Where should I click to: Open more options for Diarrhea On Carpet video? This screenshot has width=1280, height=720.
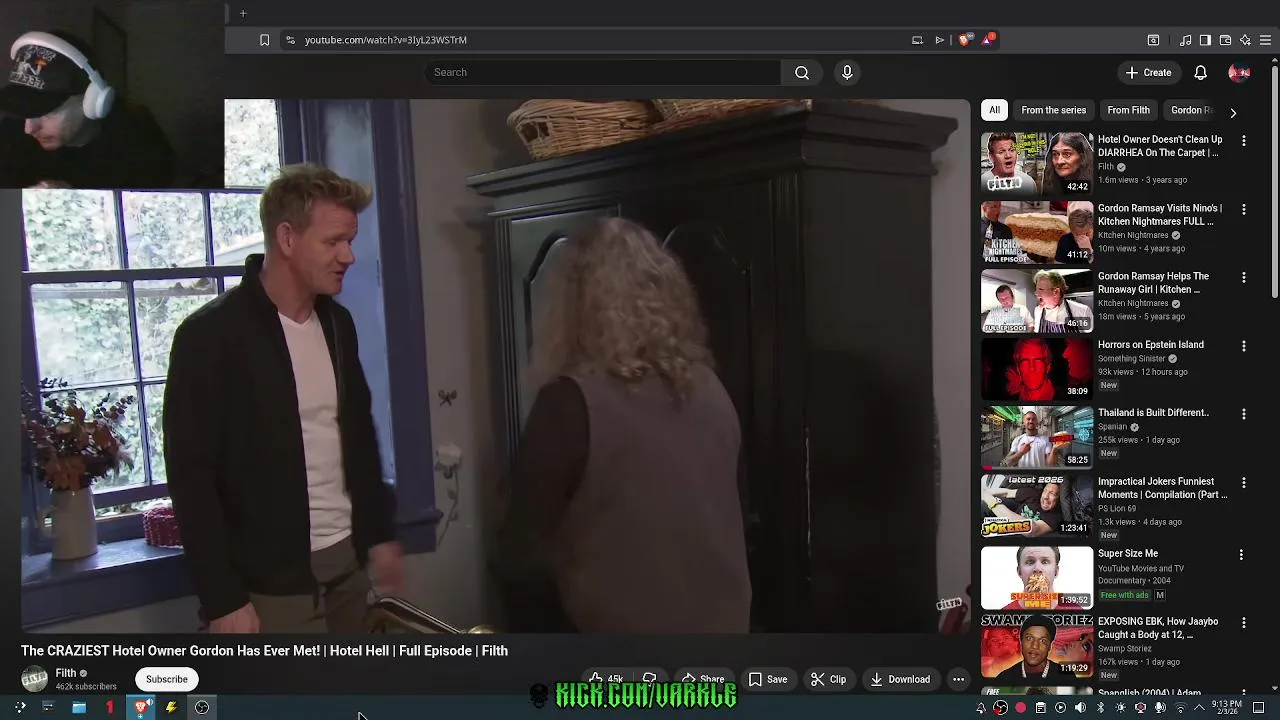(x=1244, y=141)
